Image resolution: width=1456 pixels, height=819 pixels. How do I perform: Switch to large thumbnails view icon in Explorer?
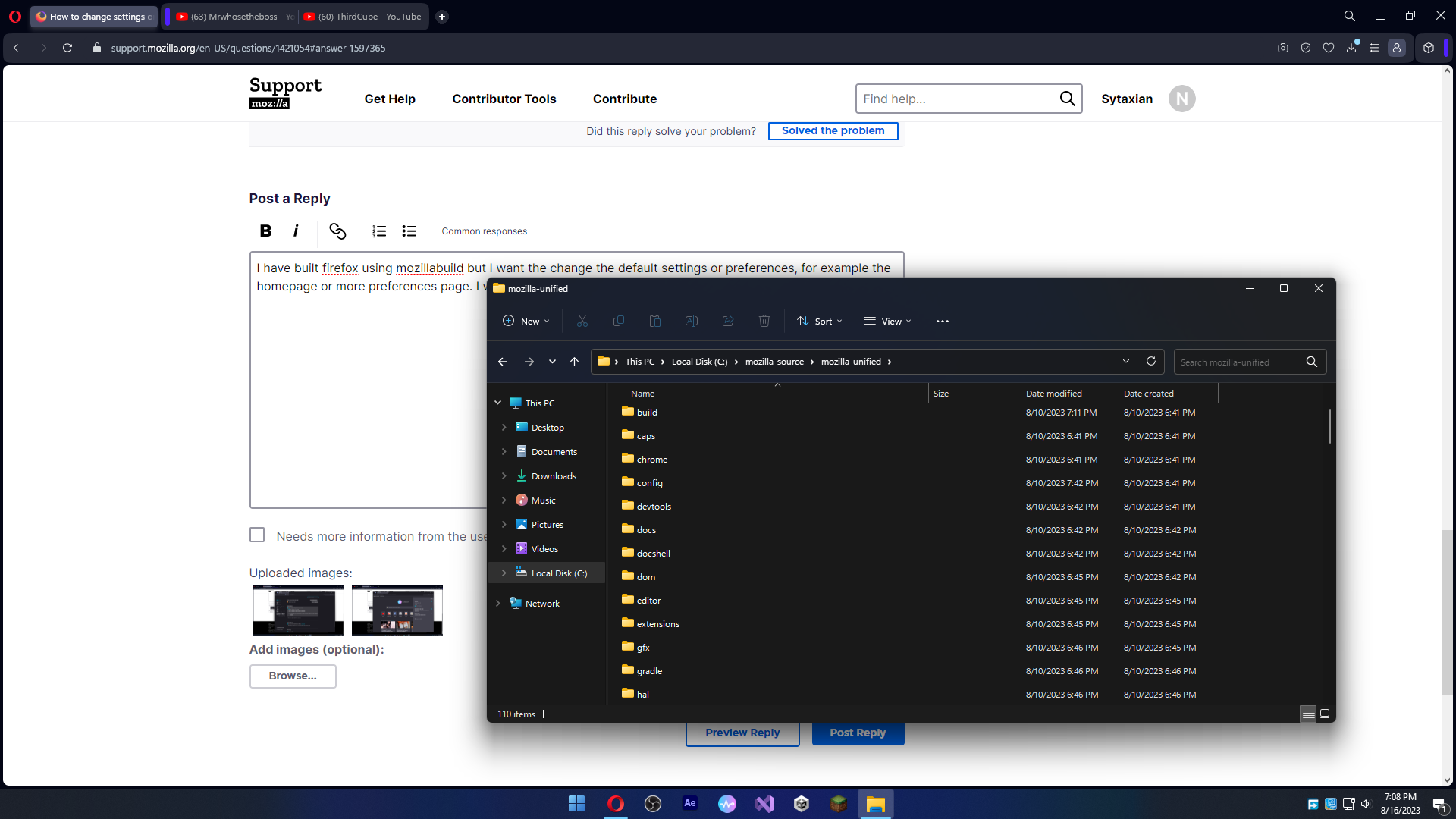click(1325, 714)
